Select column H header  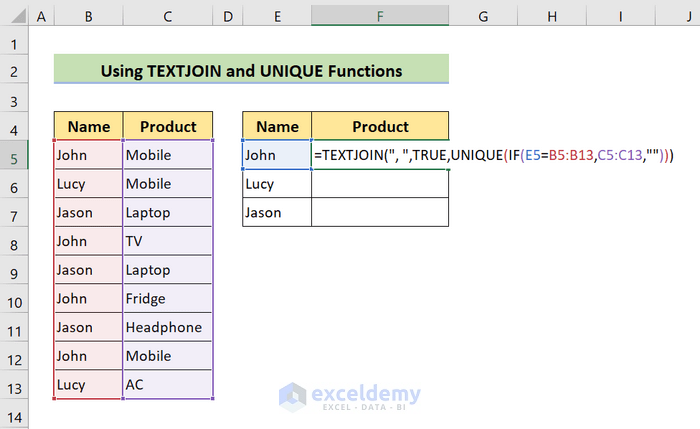pos(552,17)
